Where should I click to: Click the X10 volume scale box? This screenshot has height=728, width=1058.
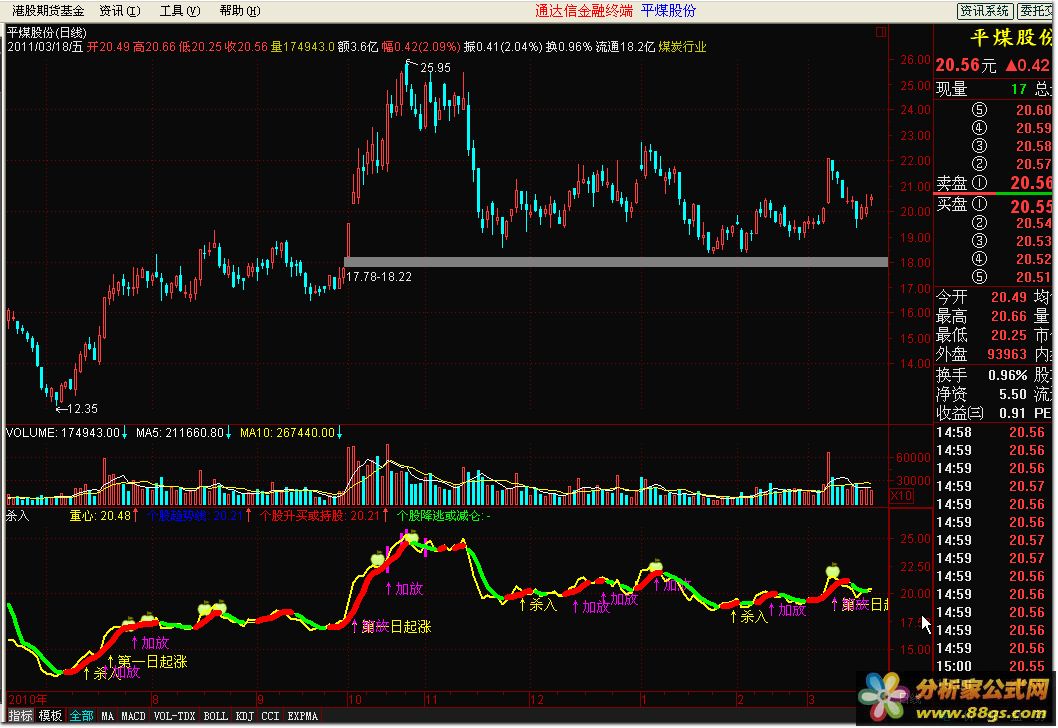click(901, 496)
